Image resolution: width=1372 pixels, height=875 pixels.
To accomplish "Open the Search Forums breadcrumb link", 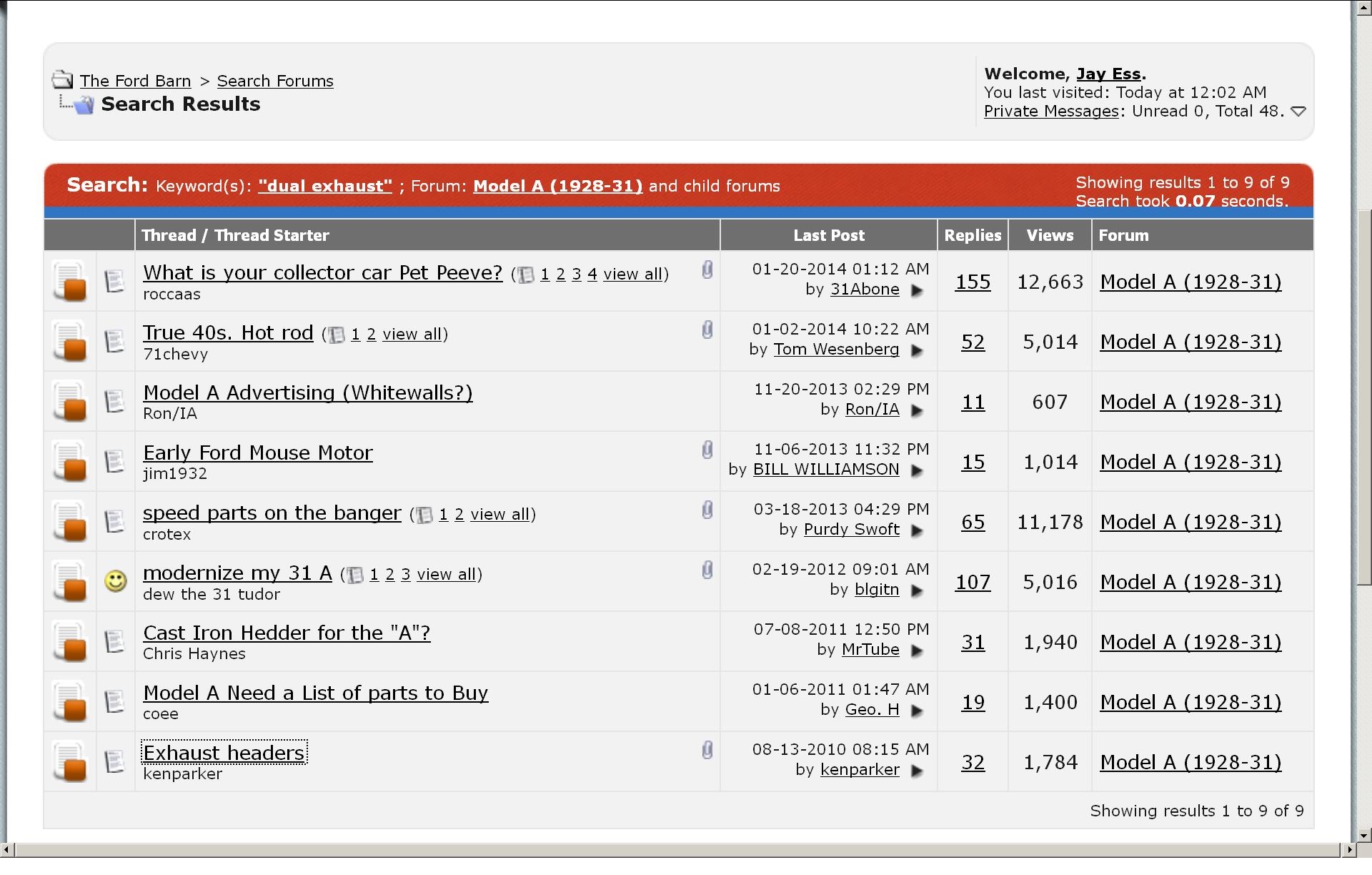I will (275, 81).
